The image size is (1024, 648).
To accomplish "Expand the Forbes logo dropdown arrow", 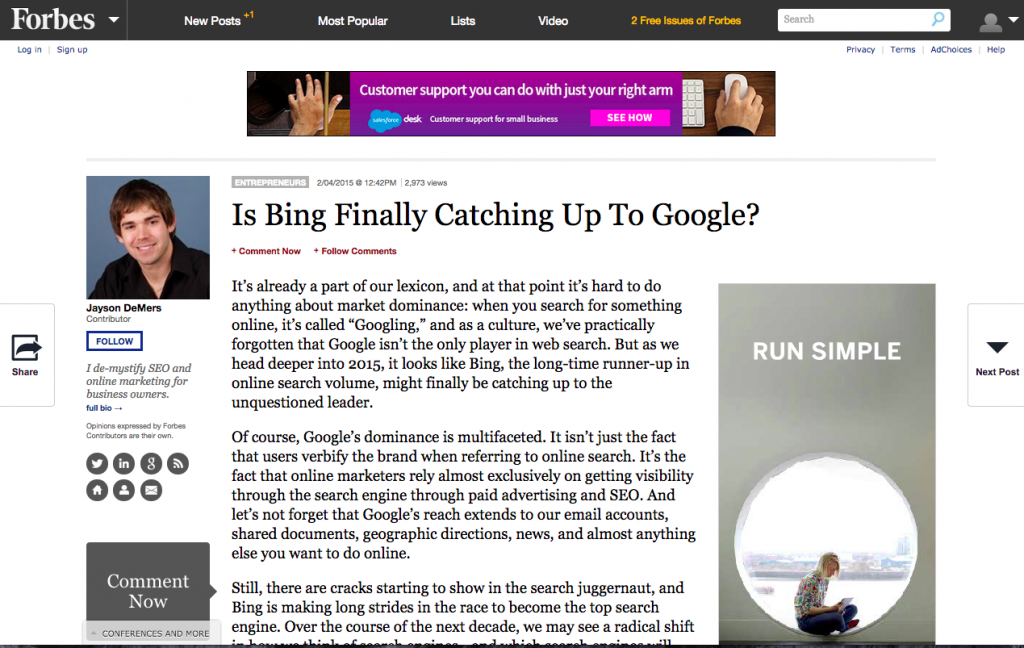I will 113,20.
